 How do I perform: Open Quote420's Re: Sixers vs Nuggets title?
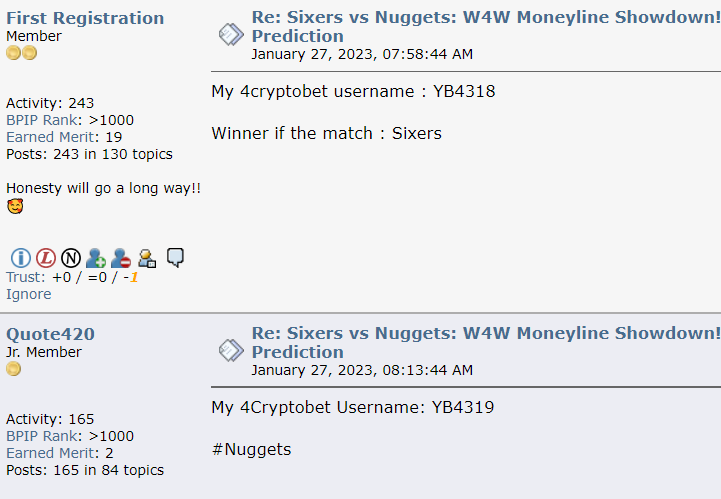pos(486,342)
